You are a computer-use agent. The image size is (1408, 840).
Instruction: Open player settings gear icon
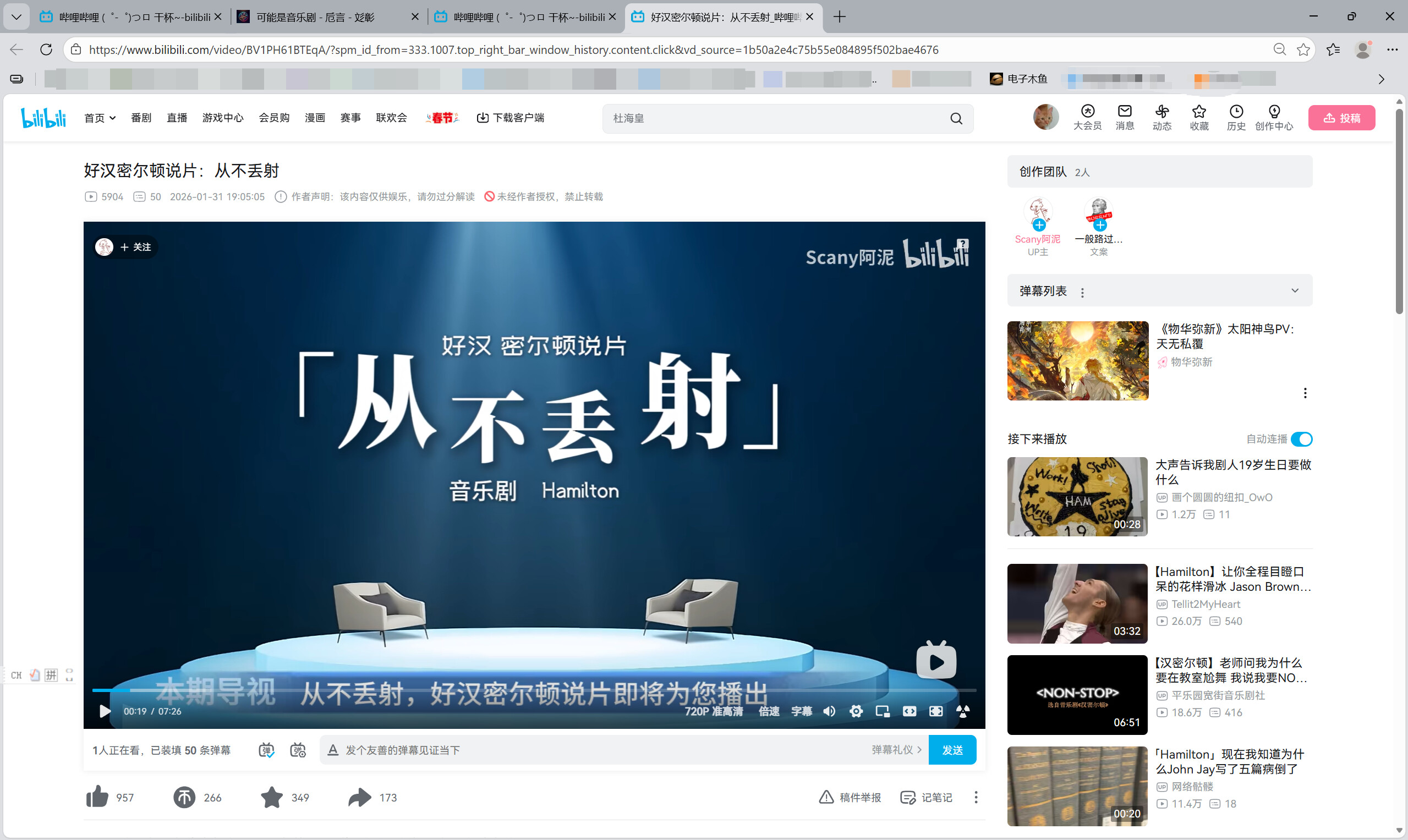pyautogui.click(x=856, y=711)
